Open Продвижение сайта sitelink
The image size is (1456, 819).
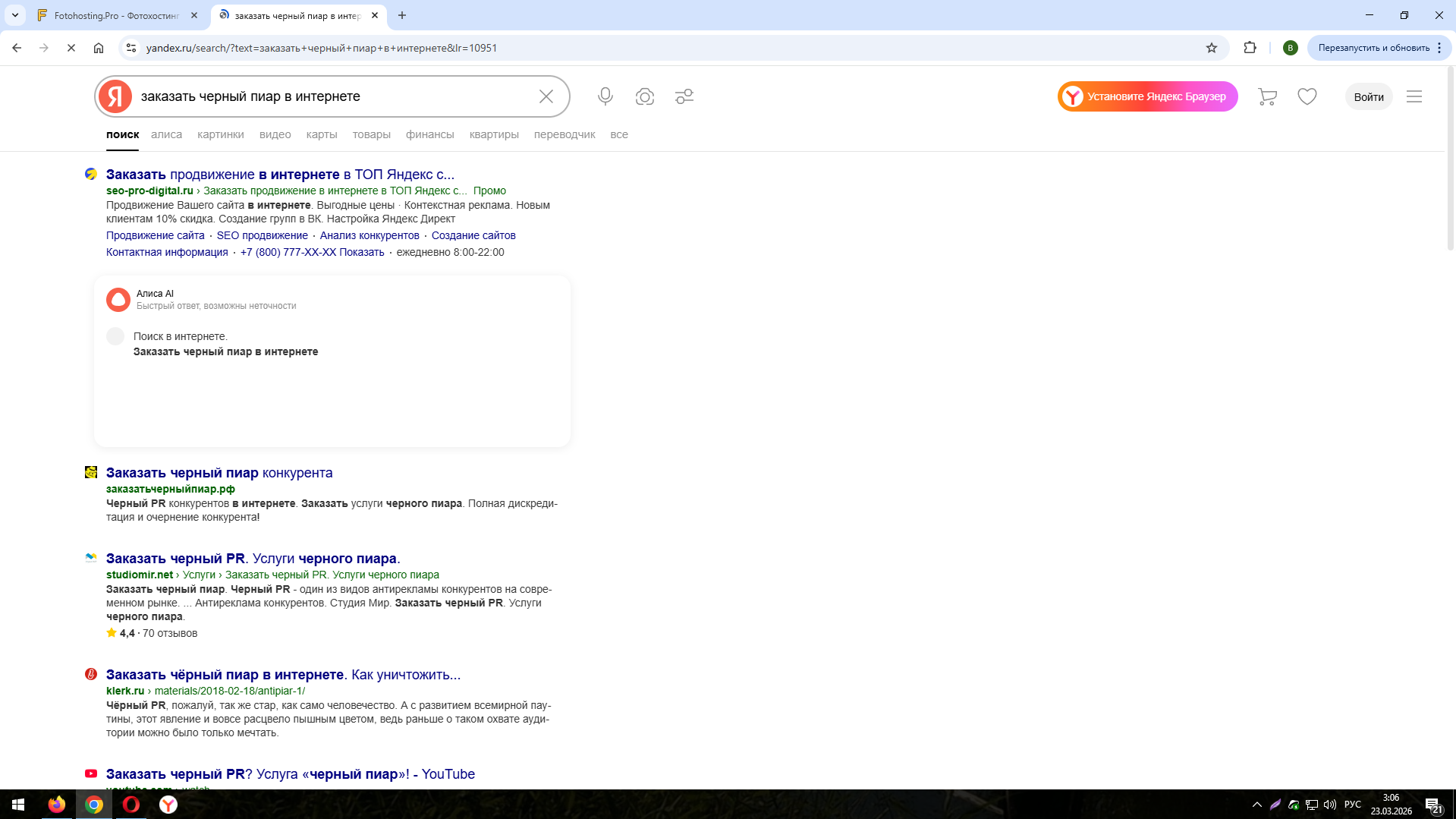pyautogui.click(x=156, y=235)
